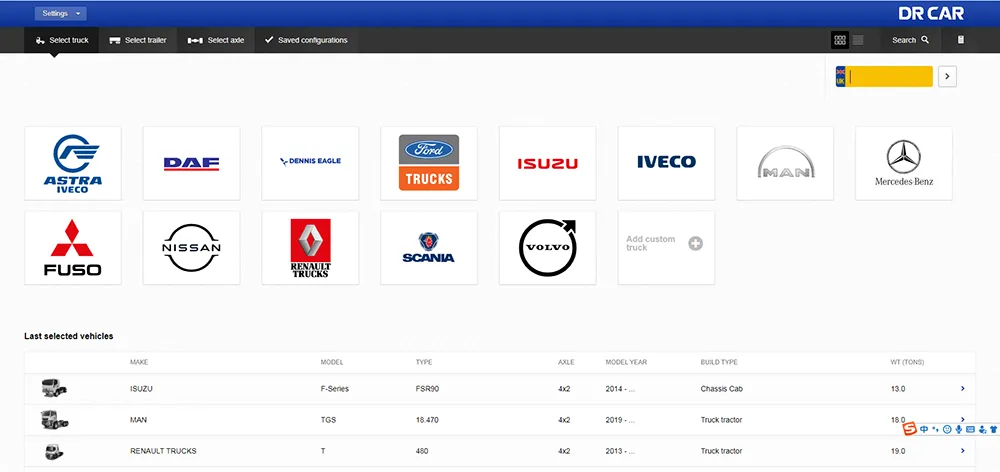Choose the Renault Trucks logo tile
Image resolution: width=1000 pixels, height=472 pixels.
[x=310, y=247]
